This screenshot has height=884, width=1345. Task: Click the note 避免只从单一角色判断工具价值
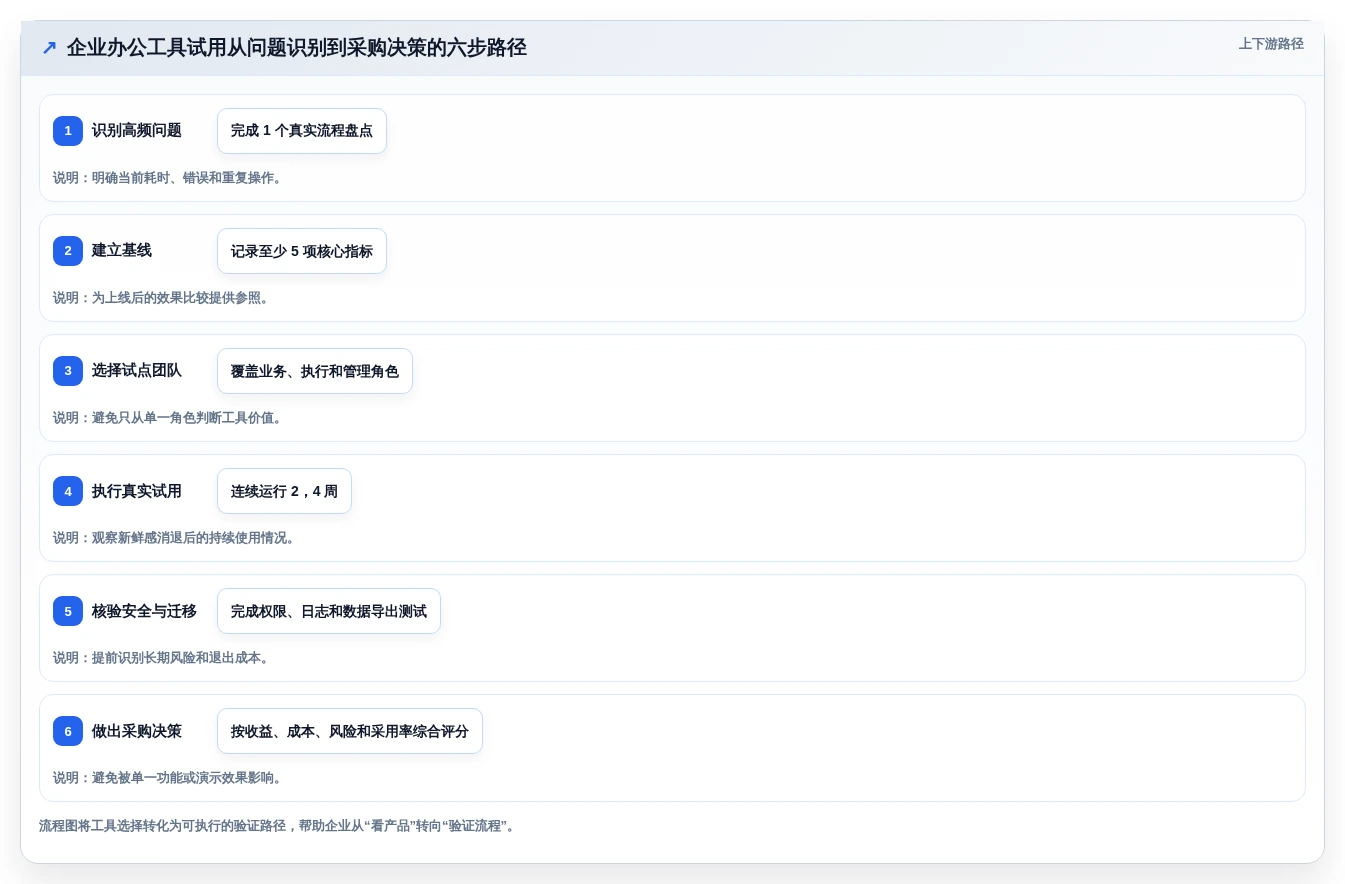coord(168,418)
